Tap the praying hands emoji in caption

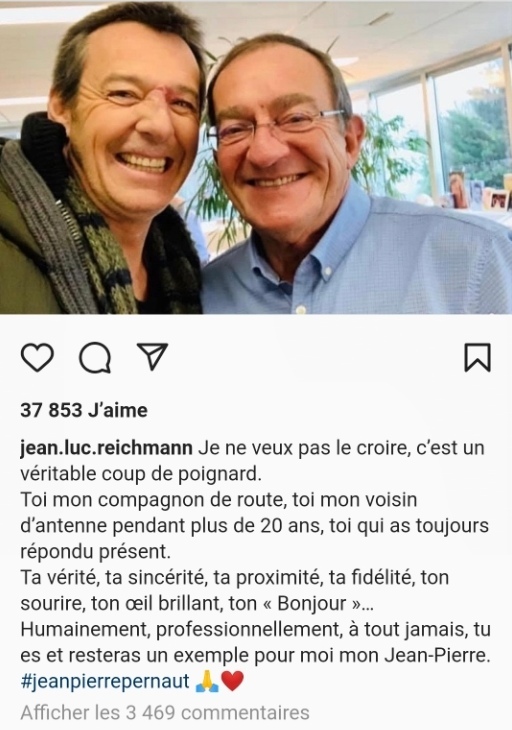207,682
